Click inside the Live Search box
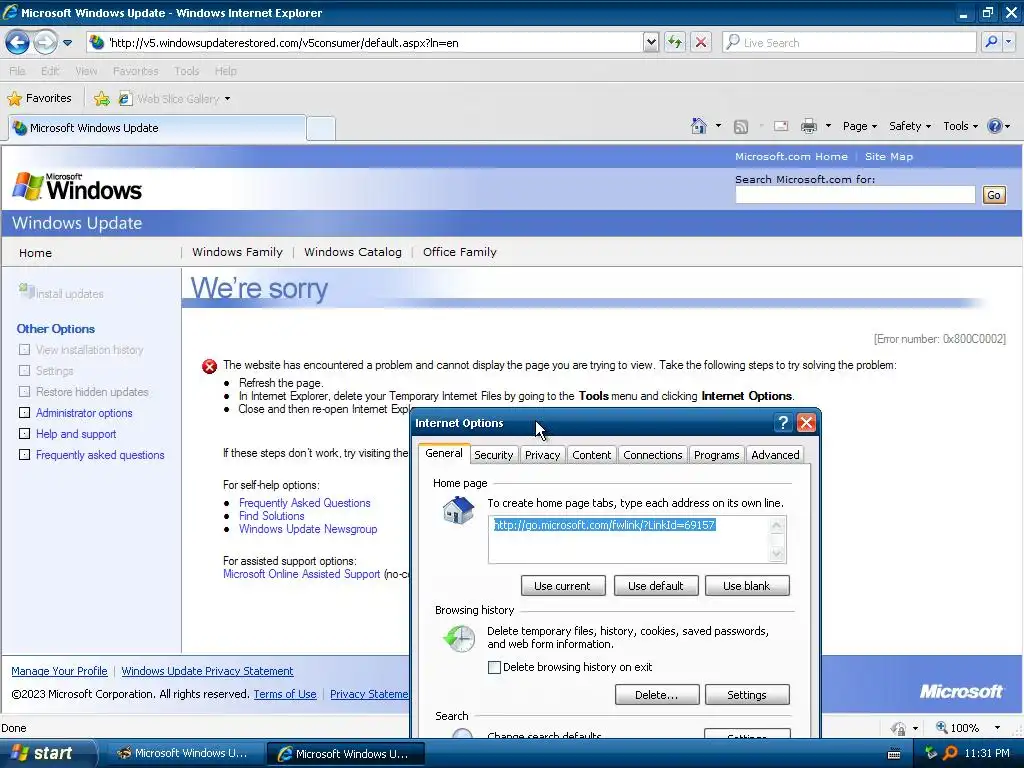 [849, 42]
